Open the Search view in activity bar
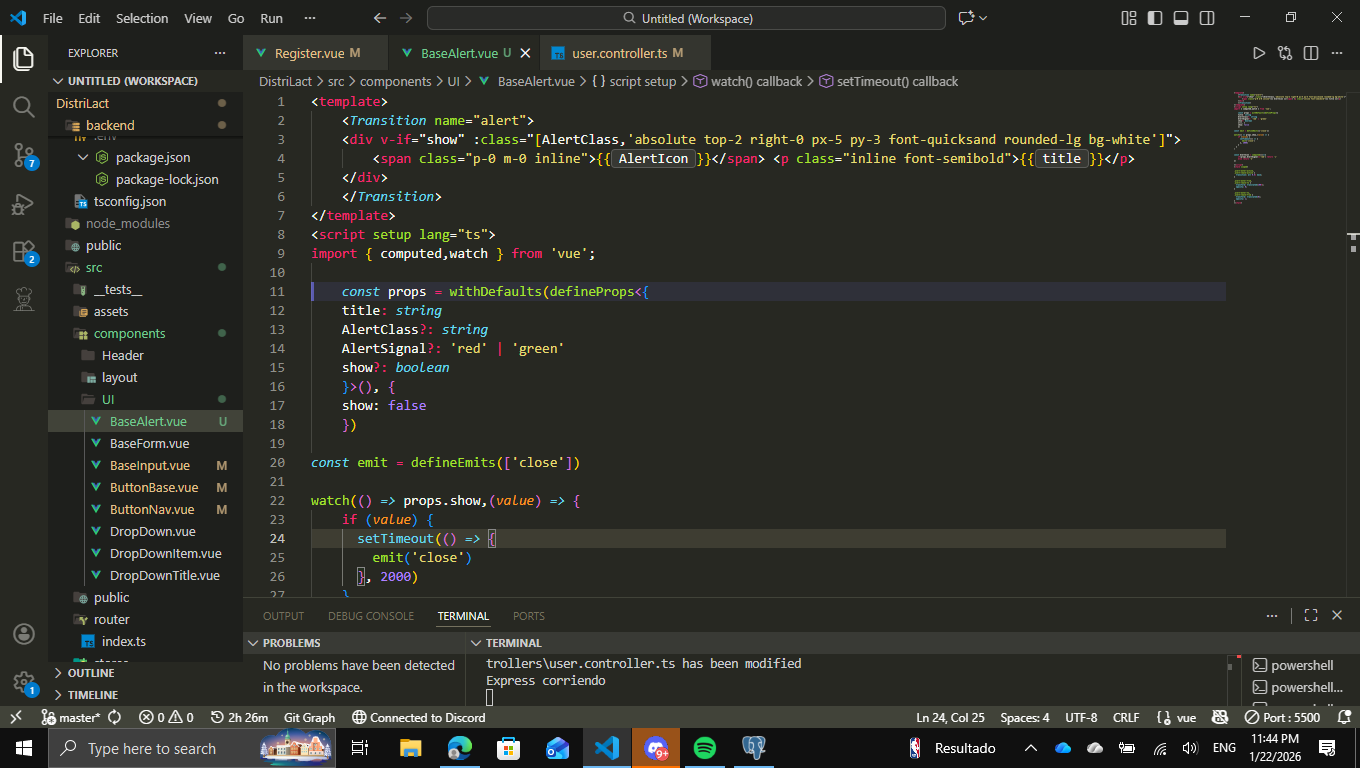 24,107
